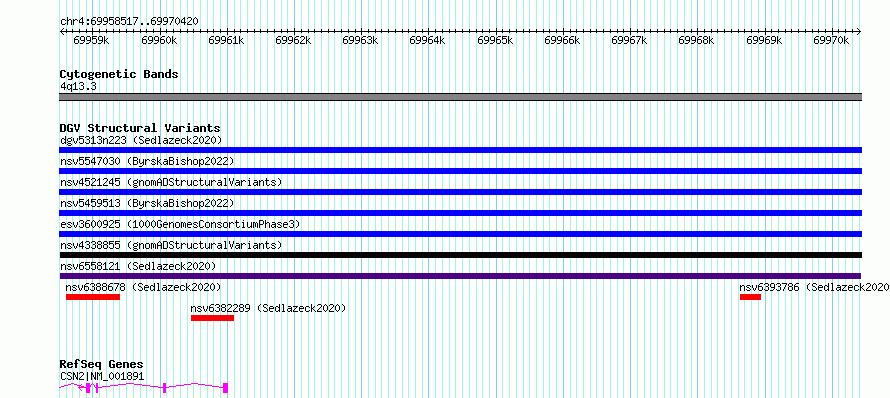890x398 pixels.
Task: Click the chr4:69958517..69970420 coordinates label
Action: [129, 21]
